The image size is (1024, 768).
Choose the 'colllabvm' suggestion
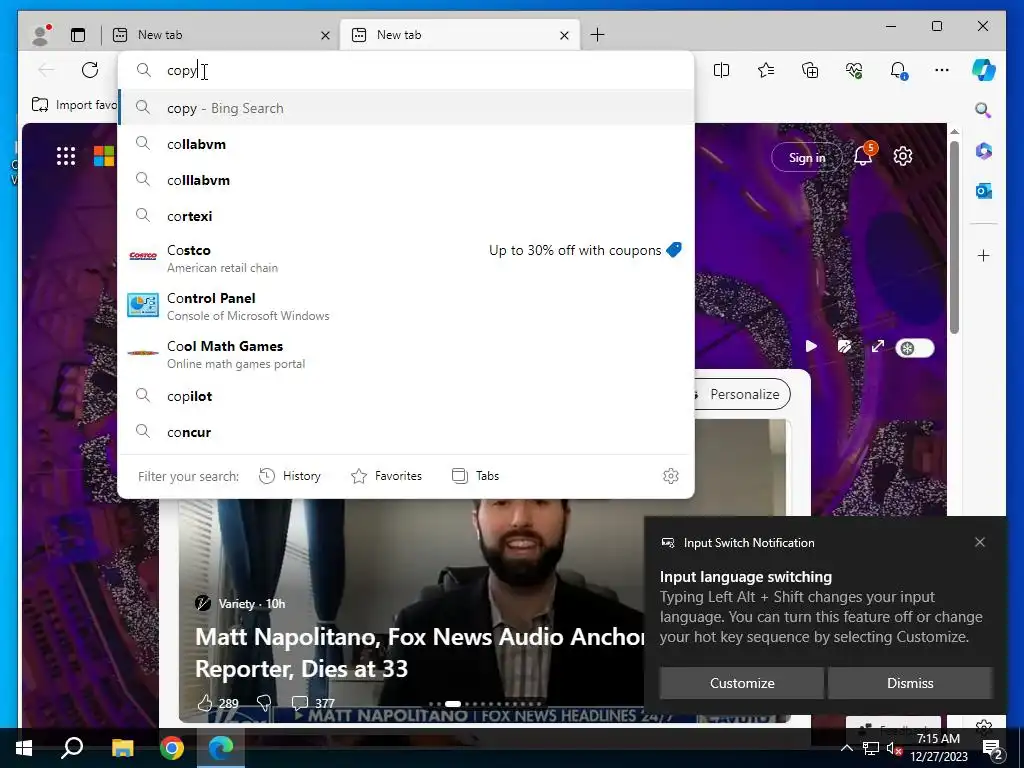tap(406, 180)
